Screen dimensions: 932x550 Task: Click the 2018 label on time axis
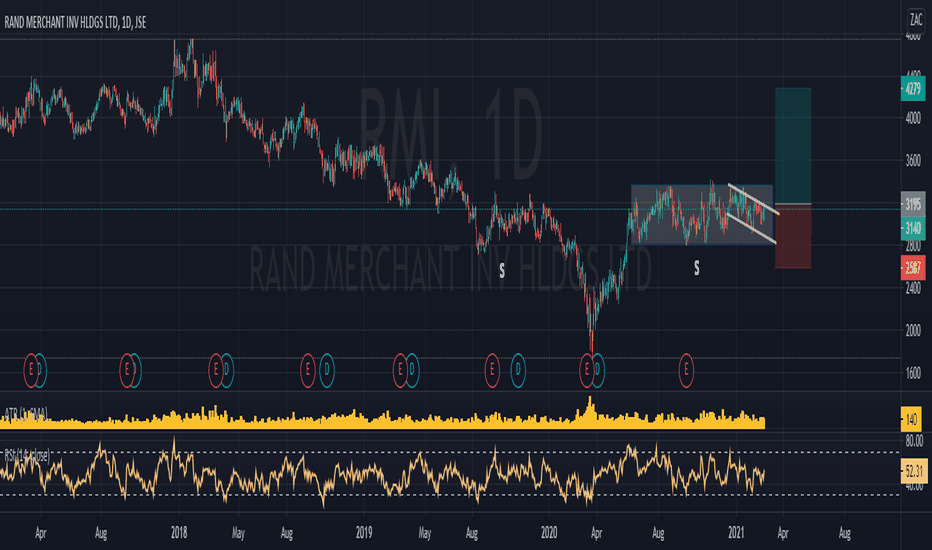pos(178,533)
